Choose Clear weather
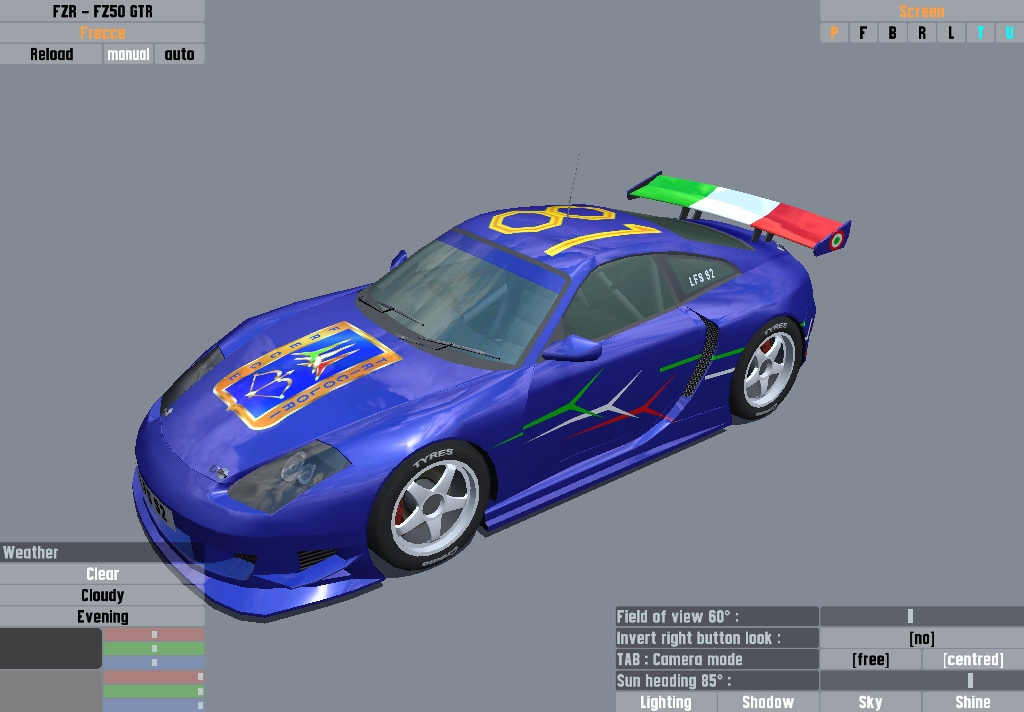This screenshot has width=1024, height=712. point(102,574)
